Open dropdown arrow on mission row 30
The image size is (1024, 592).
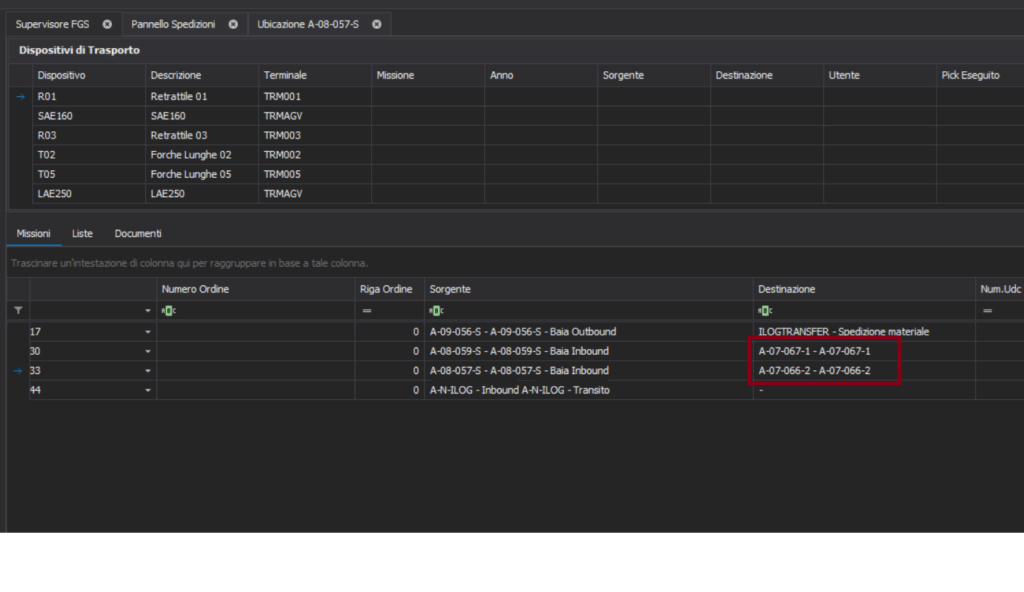148,351
